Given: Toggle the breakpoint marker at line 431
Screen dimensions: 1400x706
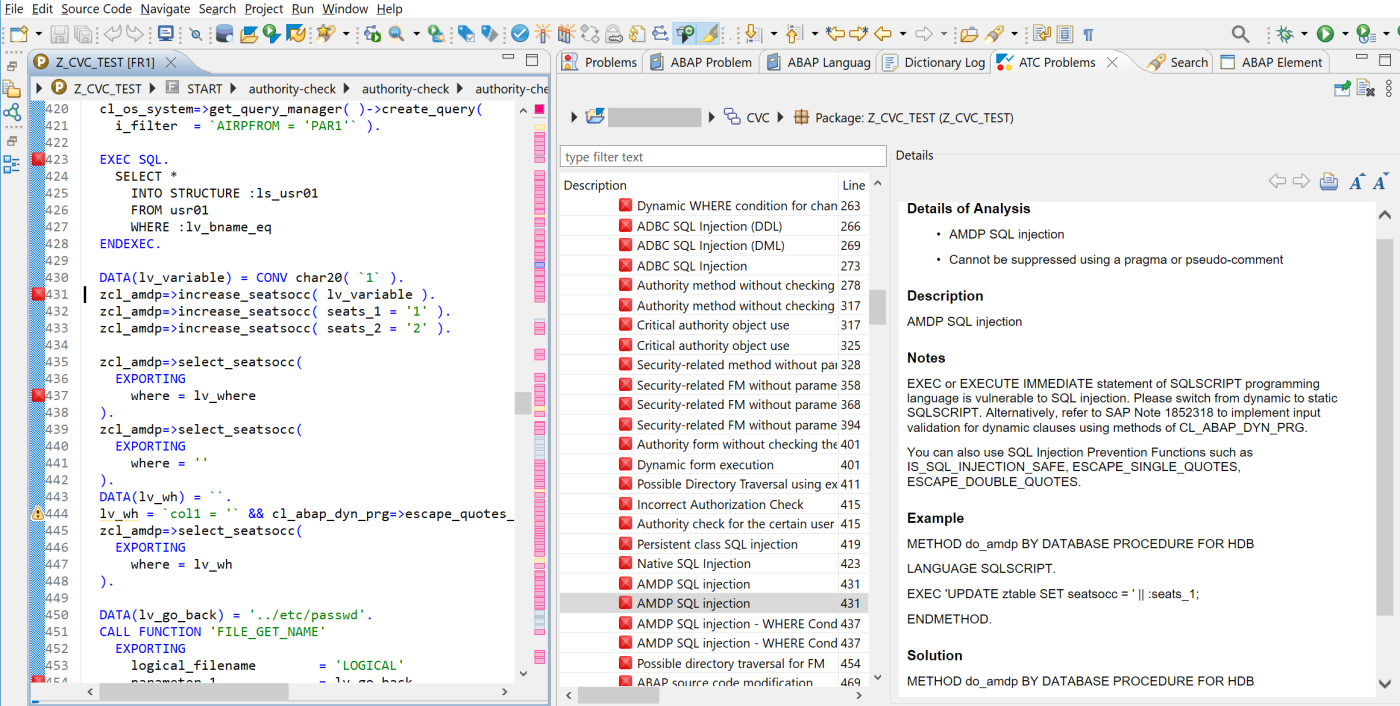Looking at the screenshot, I should (37, 294).
